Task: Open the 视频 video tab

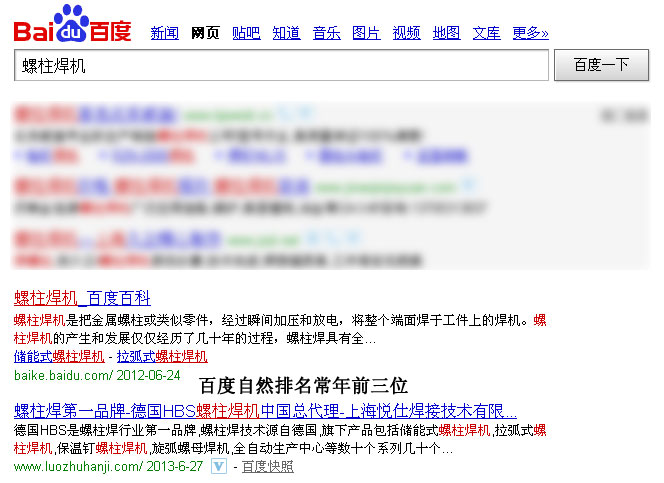Action: [x=406, y=33]
